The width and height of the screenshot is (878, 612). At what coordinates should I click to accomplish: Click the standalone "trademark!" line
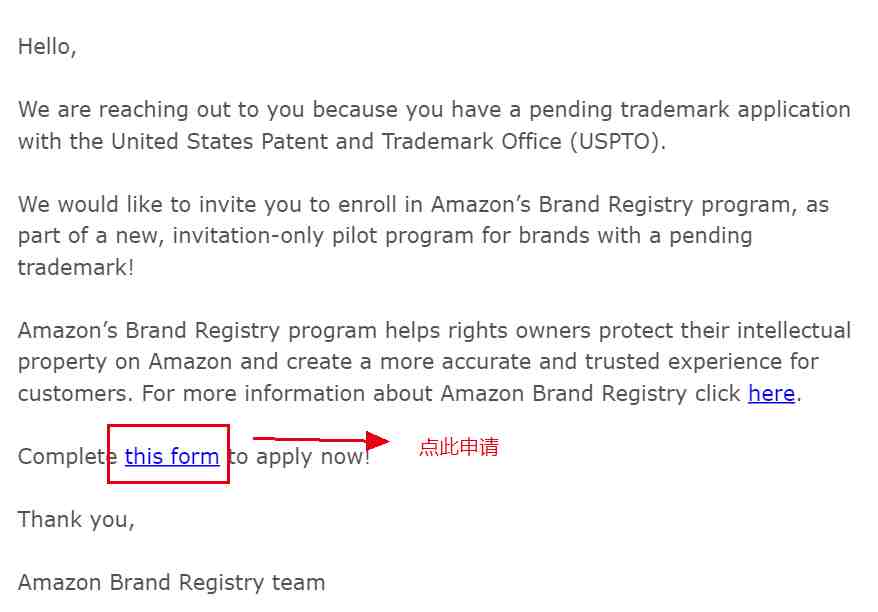pyautogui.click(x=76, y=267)
